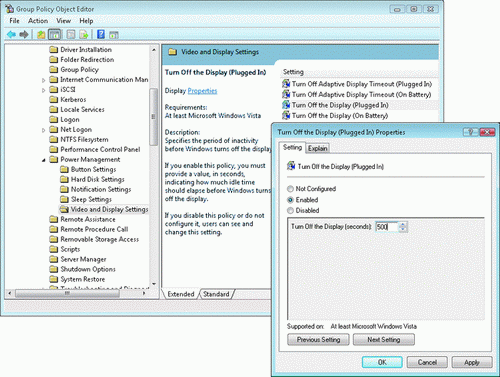Open the Help menu
This screenshot has height=377, width=500.
tap(86, 21)
